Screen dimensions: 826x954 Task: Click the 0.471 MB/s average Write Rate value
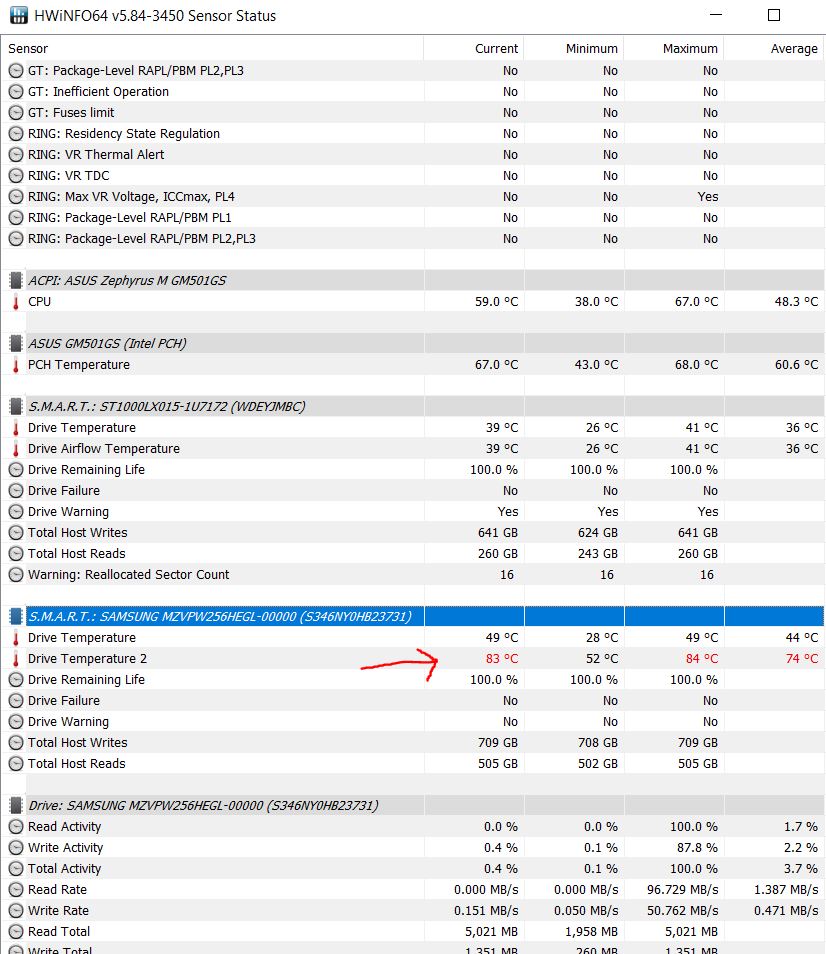point(786,911)
